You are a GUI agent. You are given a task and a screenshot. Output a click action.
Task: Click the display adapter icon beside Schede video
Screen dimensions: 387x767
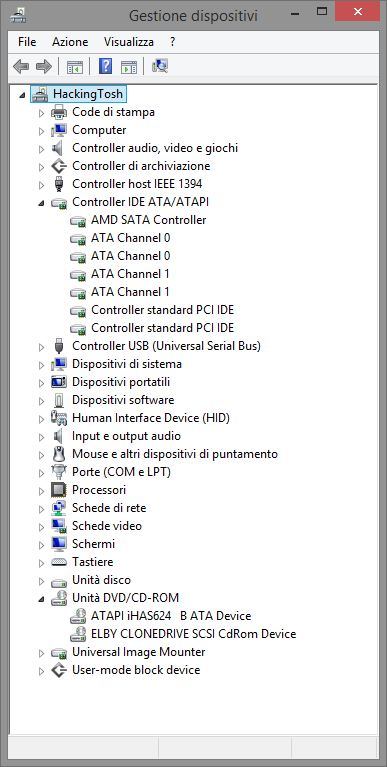(x=59, y=526)
